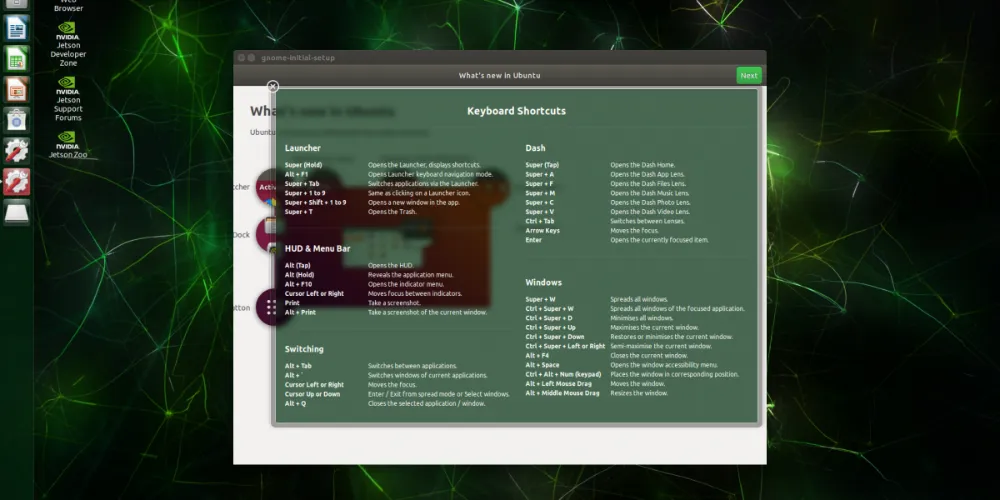Click the 'Alt + Left Mouse Drag' entry

pos(558,384)
